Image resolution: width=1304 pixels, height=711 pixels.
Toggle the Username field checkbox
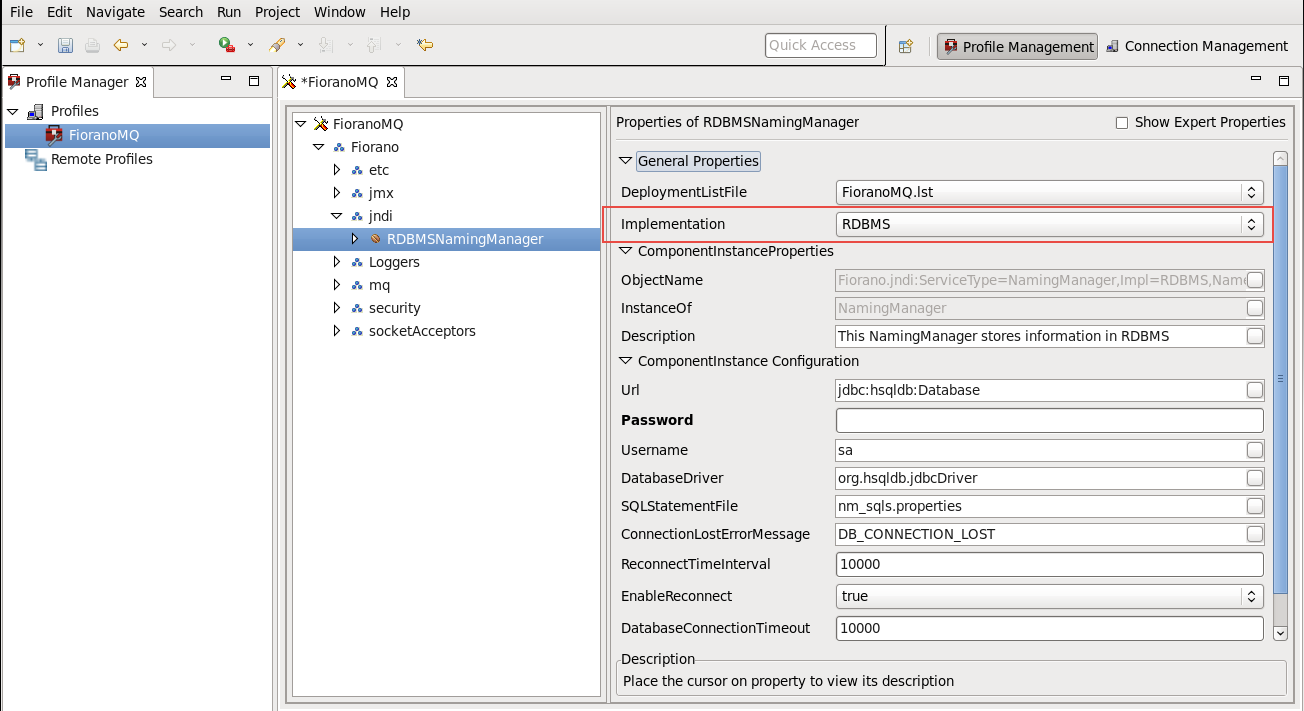coord(1255,450)
